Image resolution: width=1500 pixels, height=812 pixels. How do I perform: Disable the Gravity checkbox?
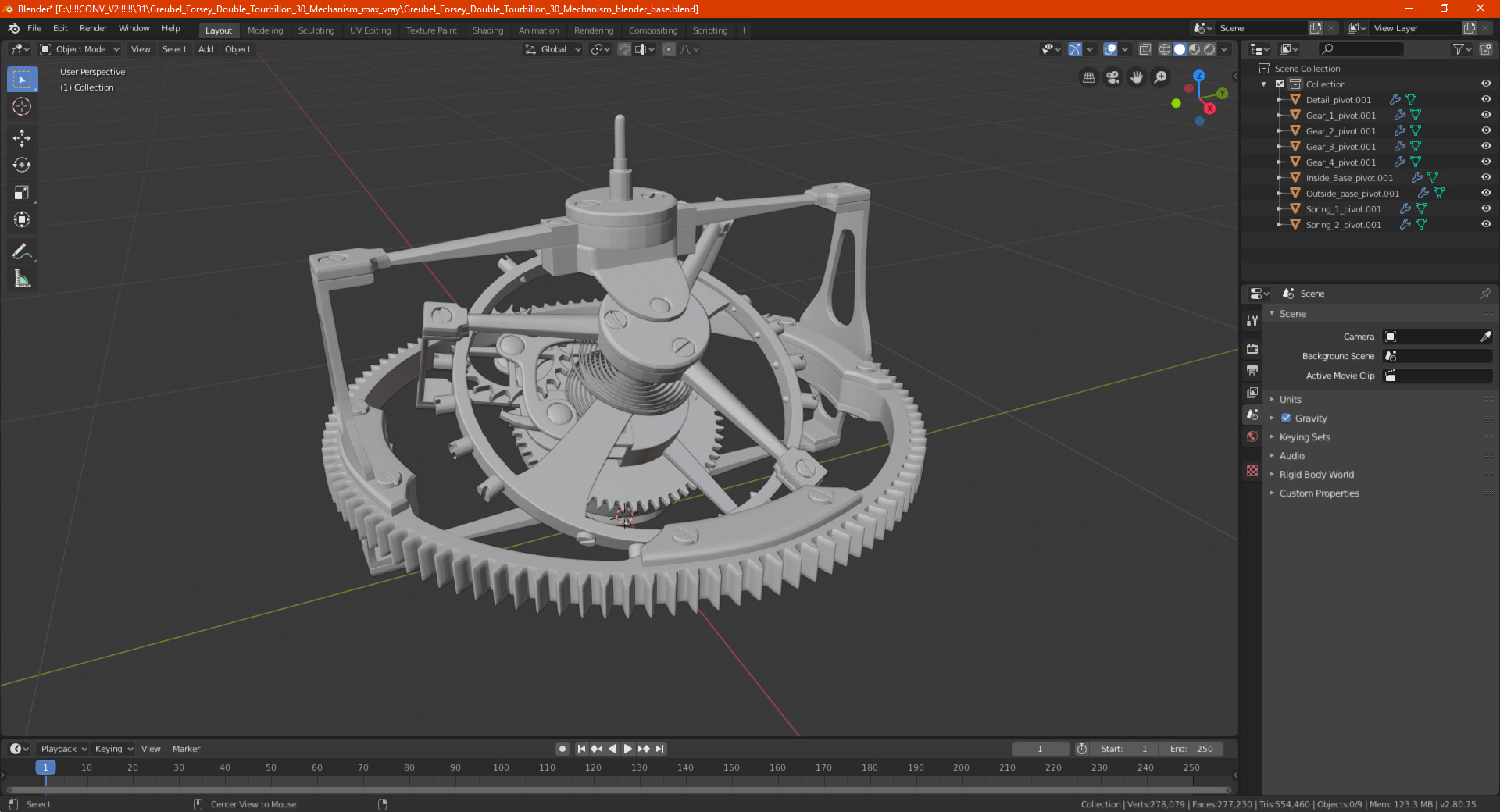pyautogui.click(x=1286, y=418)
